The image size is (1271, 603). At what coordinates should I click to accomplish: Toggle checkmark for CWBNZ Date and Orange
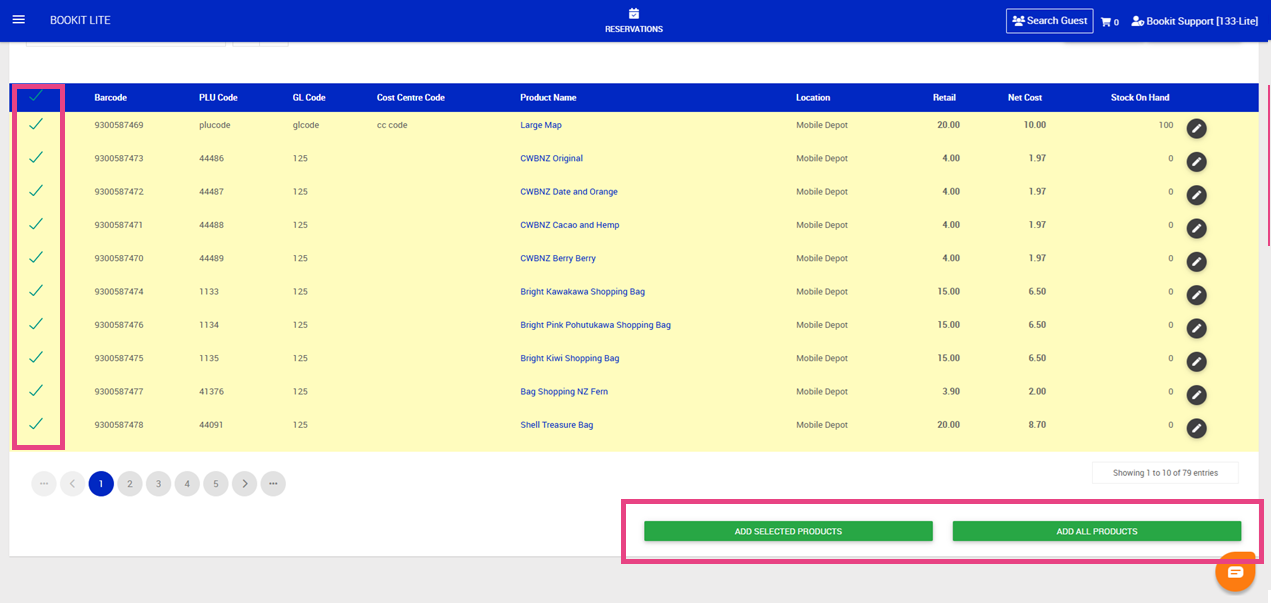36,190
